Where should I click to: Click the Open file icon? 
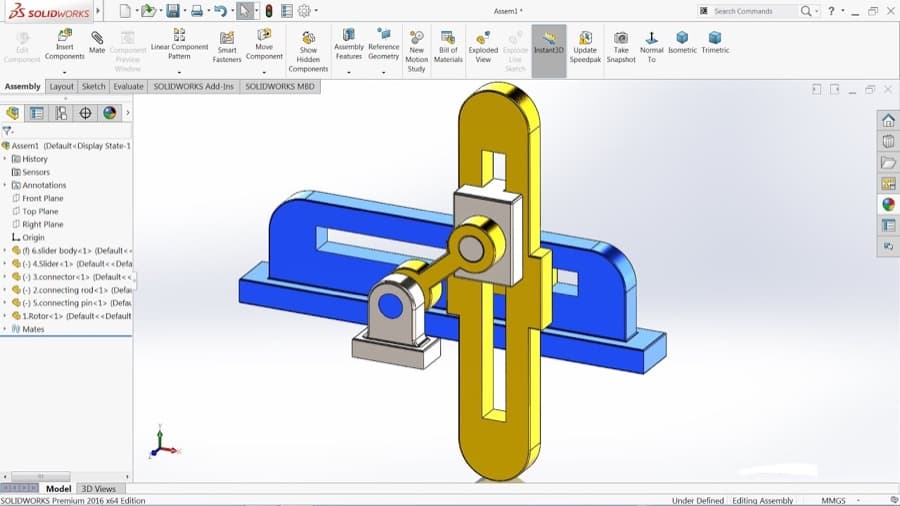149,10
